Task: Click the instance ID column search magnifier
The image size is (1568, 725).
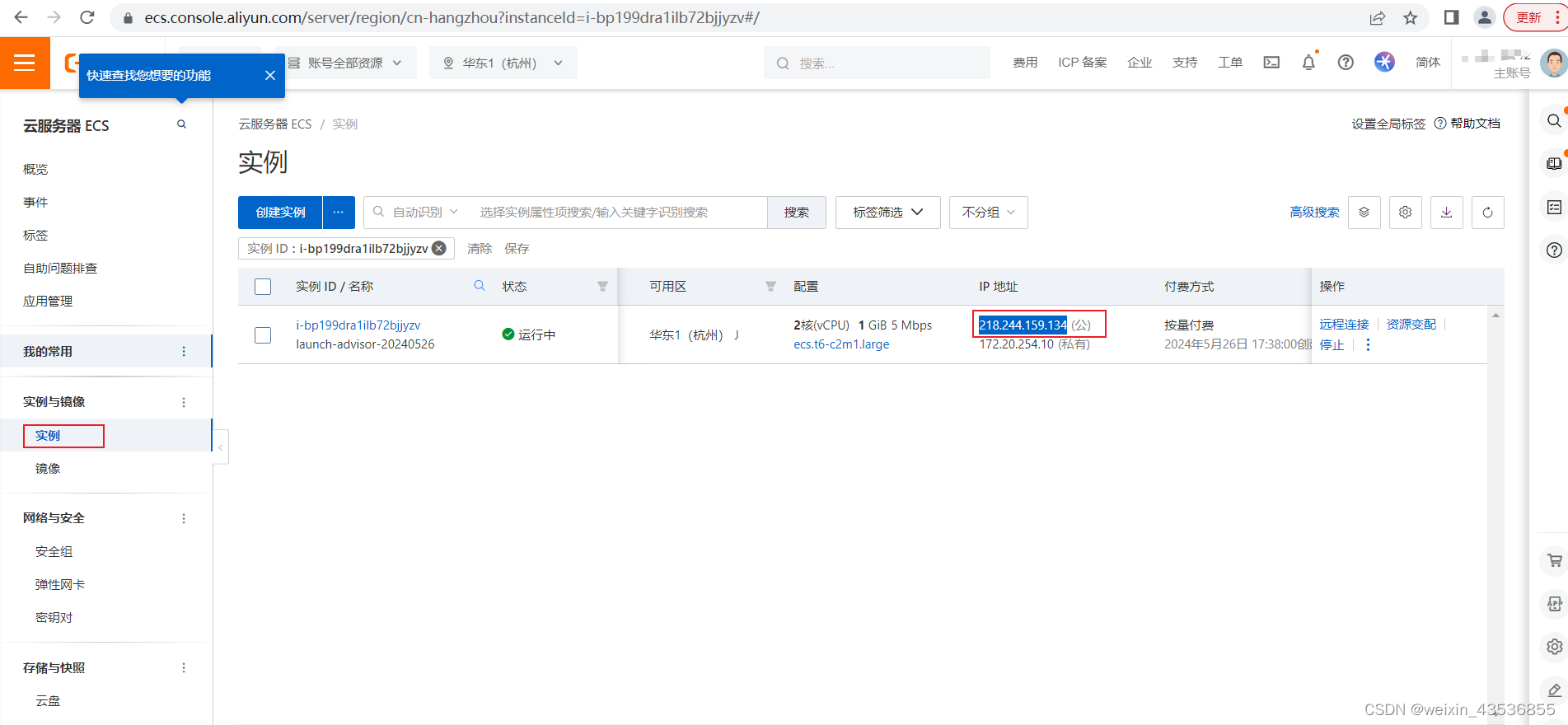Action: pos(480,286)
